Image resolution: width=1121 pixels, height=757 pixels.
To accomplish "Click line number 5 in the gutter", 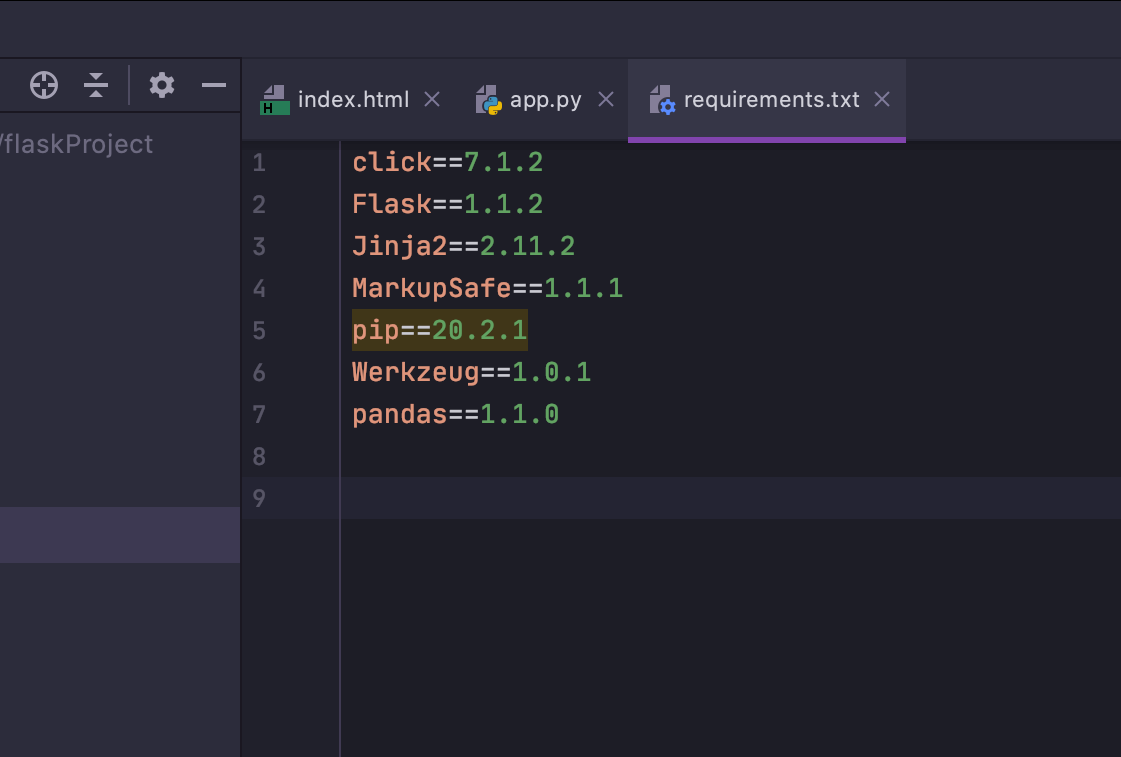I will [x=259, y=330].
